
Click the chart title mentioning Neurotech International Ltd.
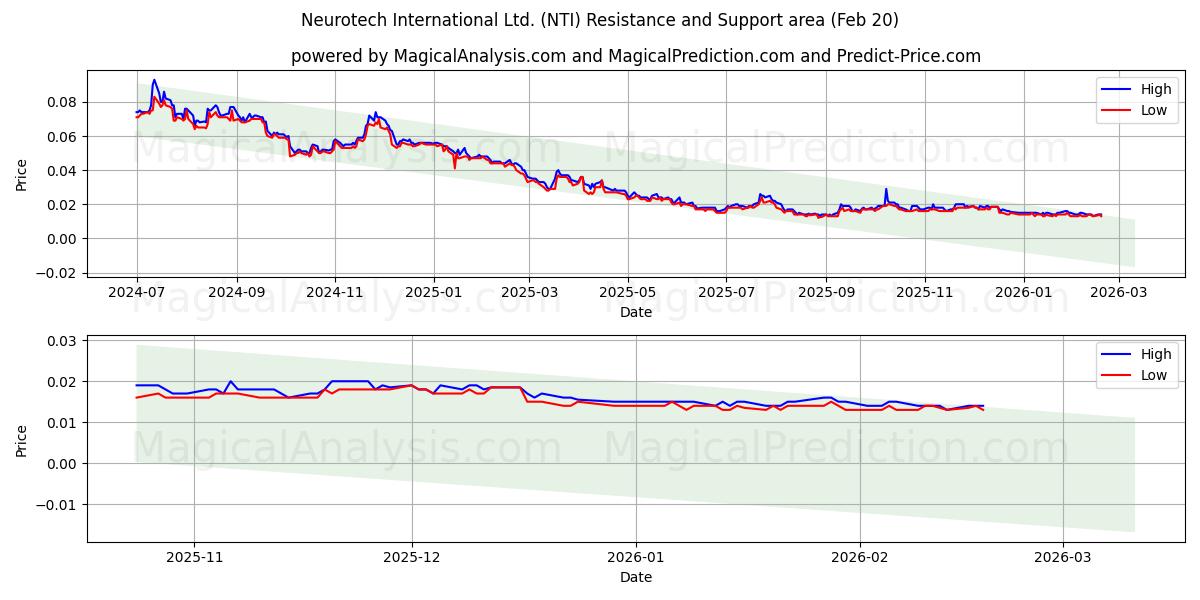coord(600,20)
